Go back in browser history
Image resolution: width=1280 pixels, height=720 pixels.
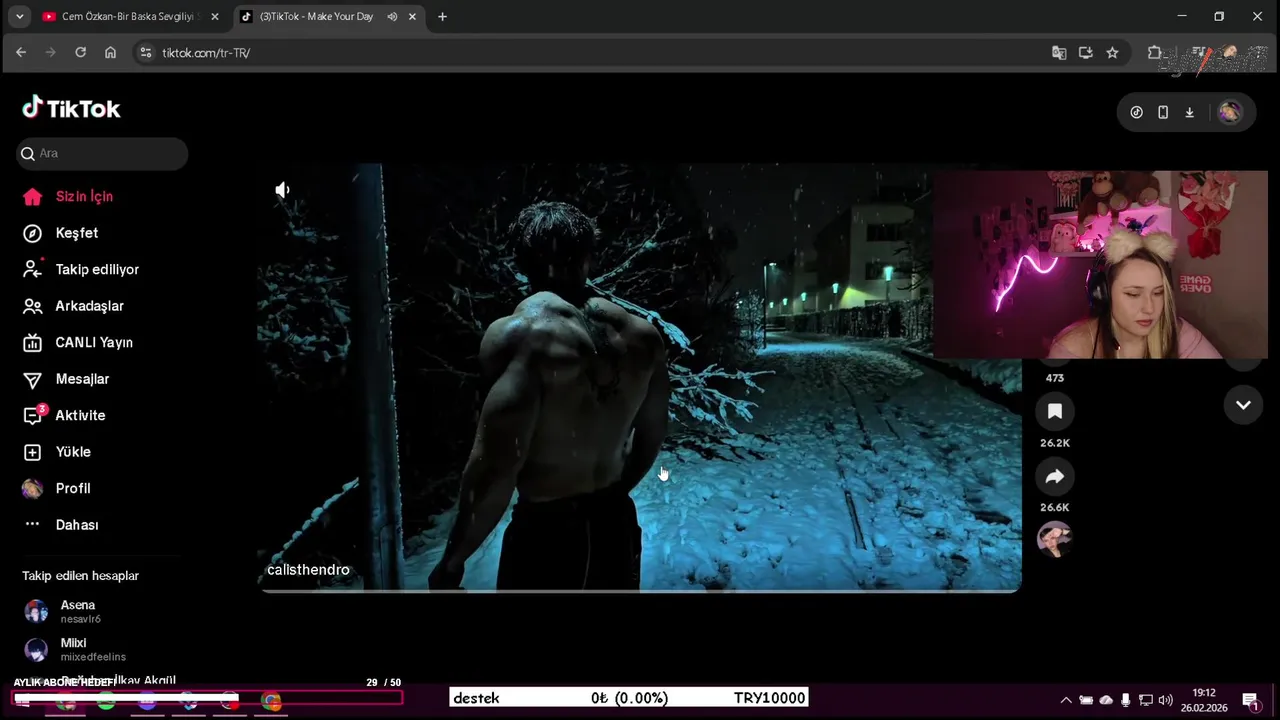21,52
